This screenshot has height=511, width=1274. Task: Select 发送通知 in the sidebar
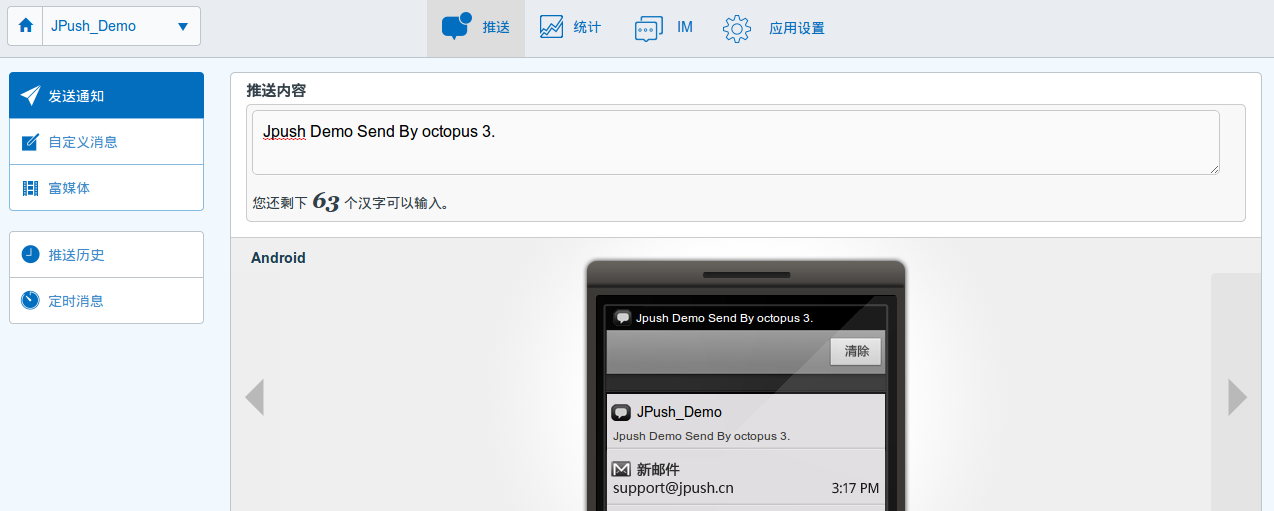point(106,96)
